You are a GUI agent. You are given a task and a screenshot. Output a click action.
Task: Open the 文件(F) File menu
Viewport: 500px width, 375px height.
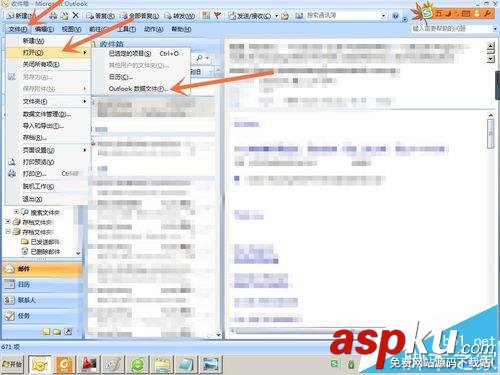pyautogui.click(x=18, y=29)
